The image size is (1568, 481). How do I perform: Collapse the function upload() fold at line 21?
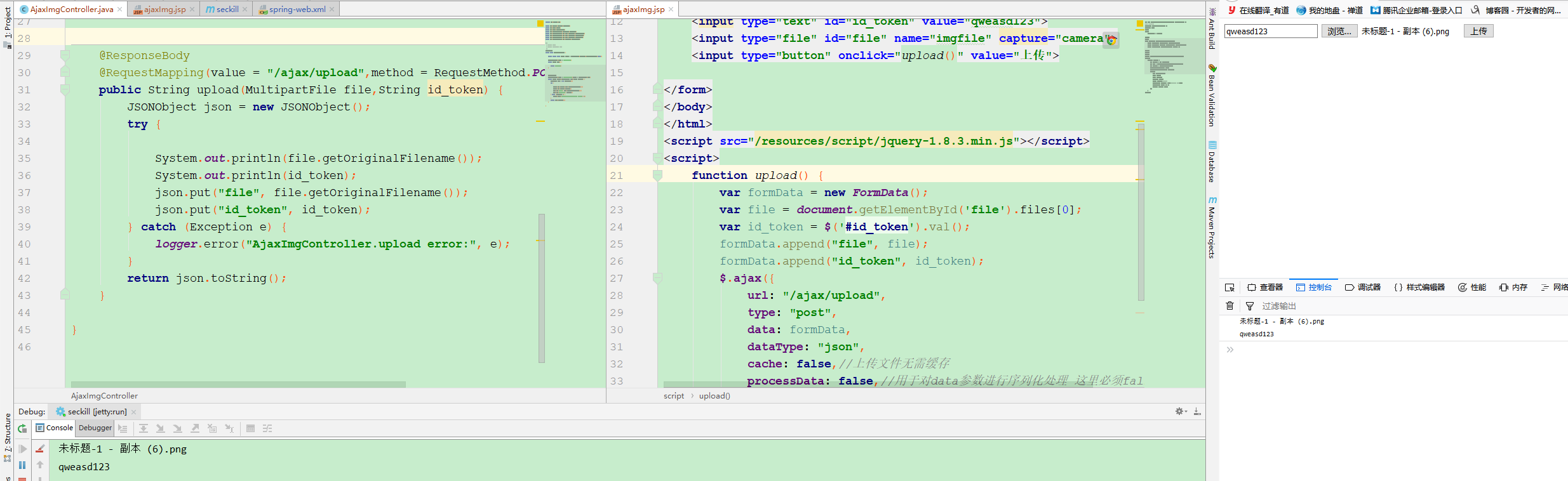pos(657,175)
